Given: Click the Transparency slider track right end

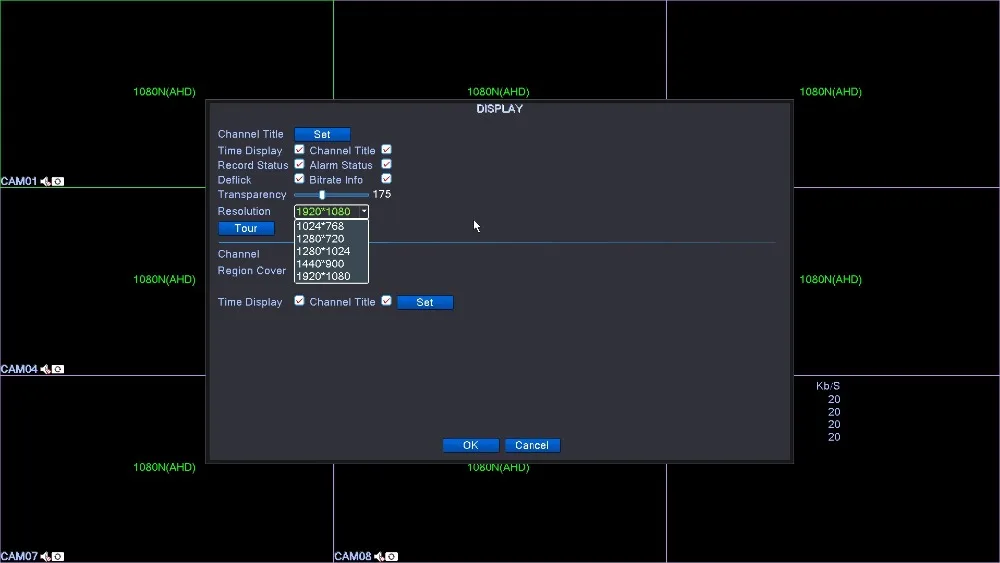Looking at the screenshot, I should [366, 195].
